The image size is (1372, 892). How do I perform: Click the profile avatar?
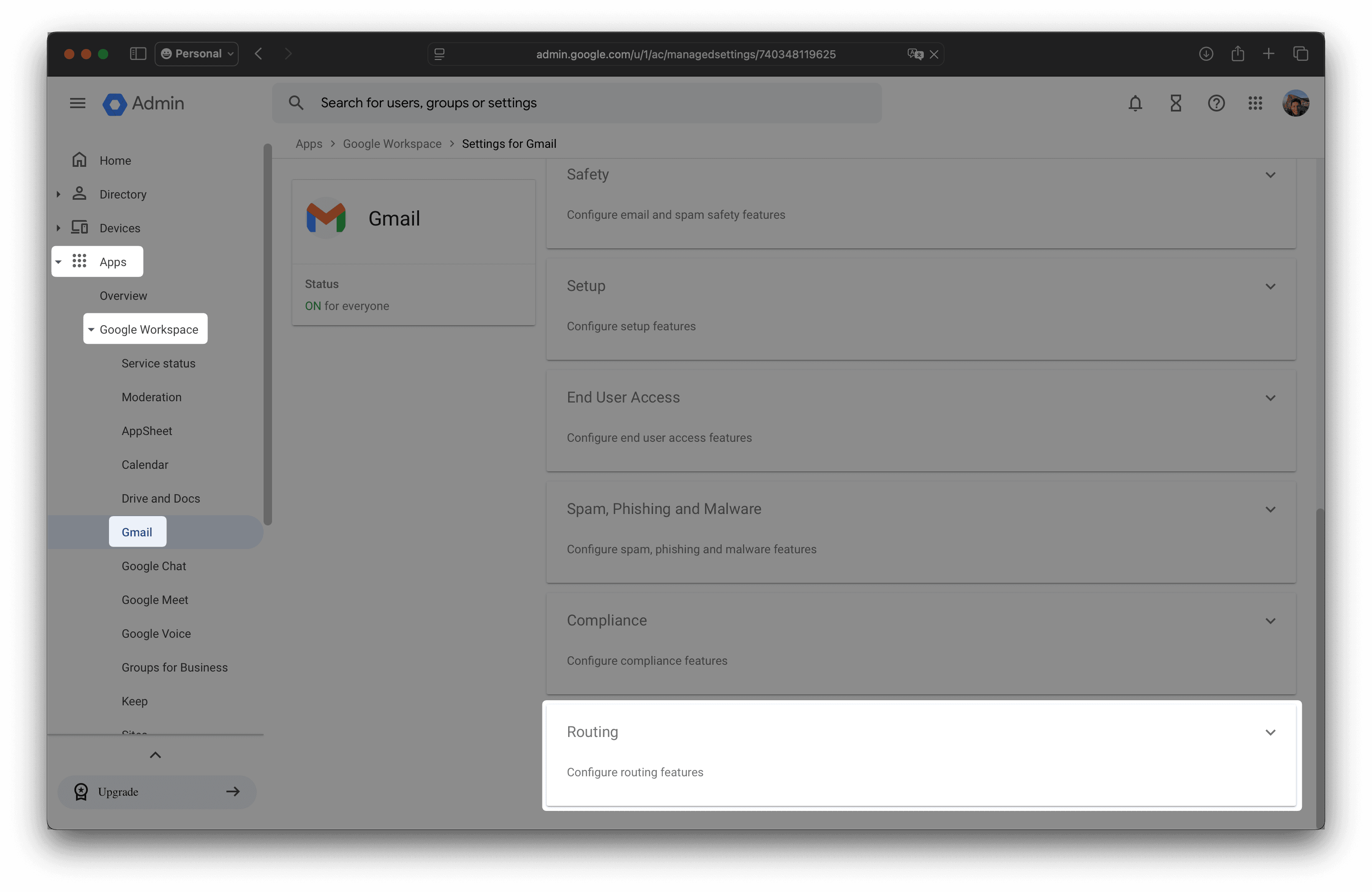[1296, 104]
